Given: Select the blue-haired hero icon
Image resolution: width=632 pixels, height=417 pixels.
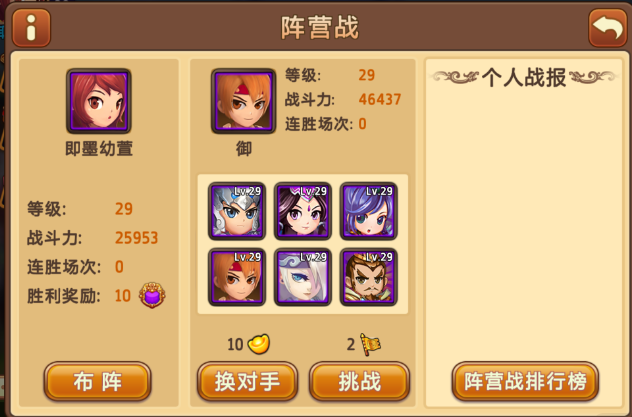Looking at the screenshot, I should coord(368,211).
